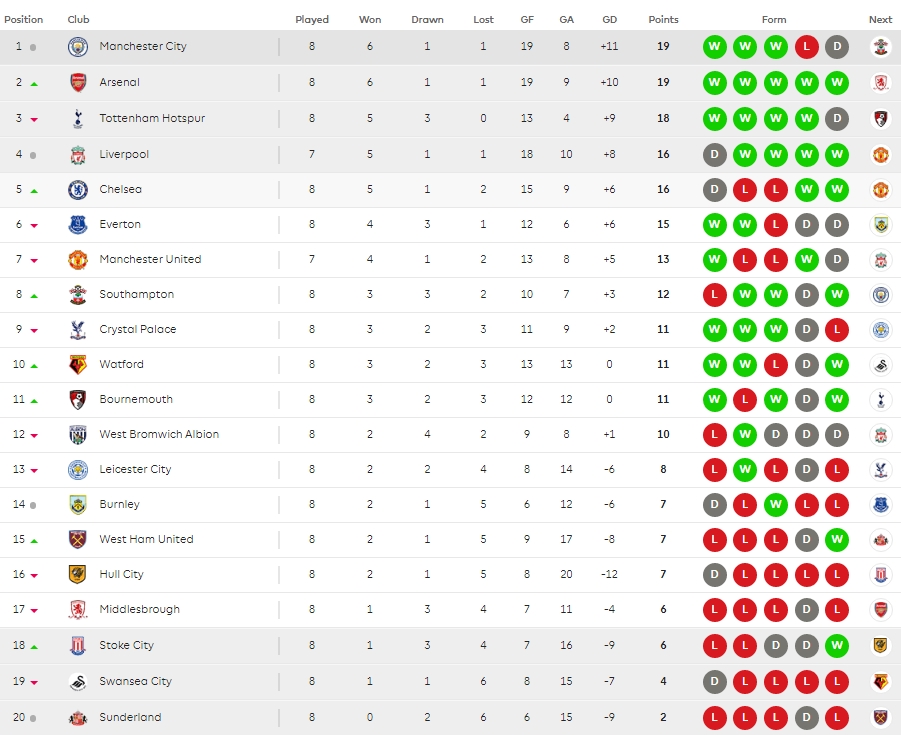Click Manchester City's next opponent badge
The height and width of the screenshot is (735, 901).
point(880,47)
